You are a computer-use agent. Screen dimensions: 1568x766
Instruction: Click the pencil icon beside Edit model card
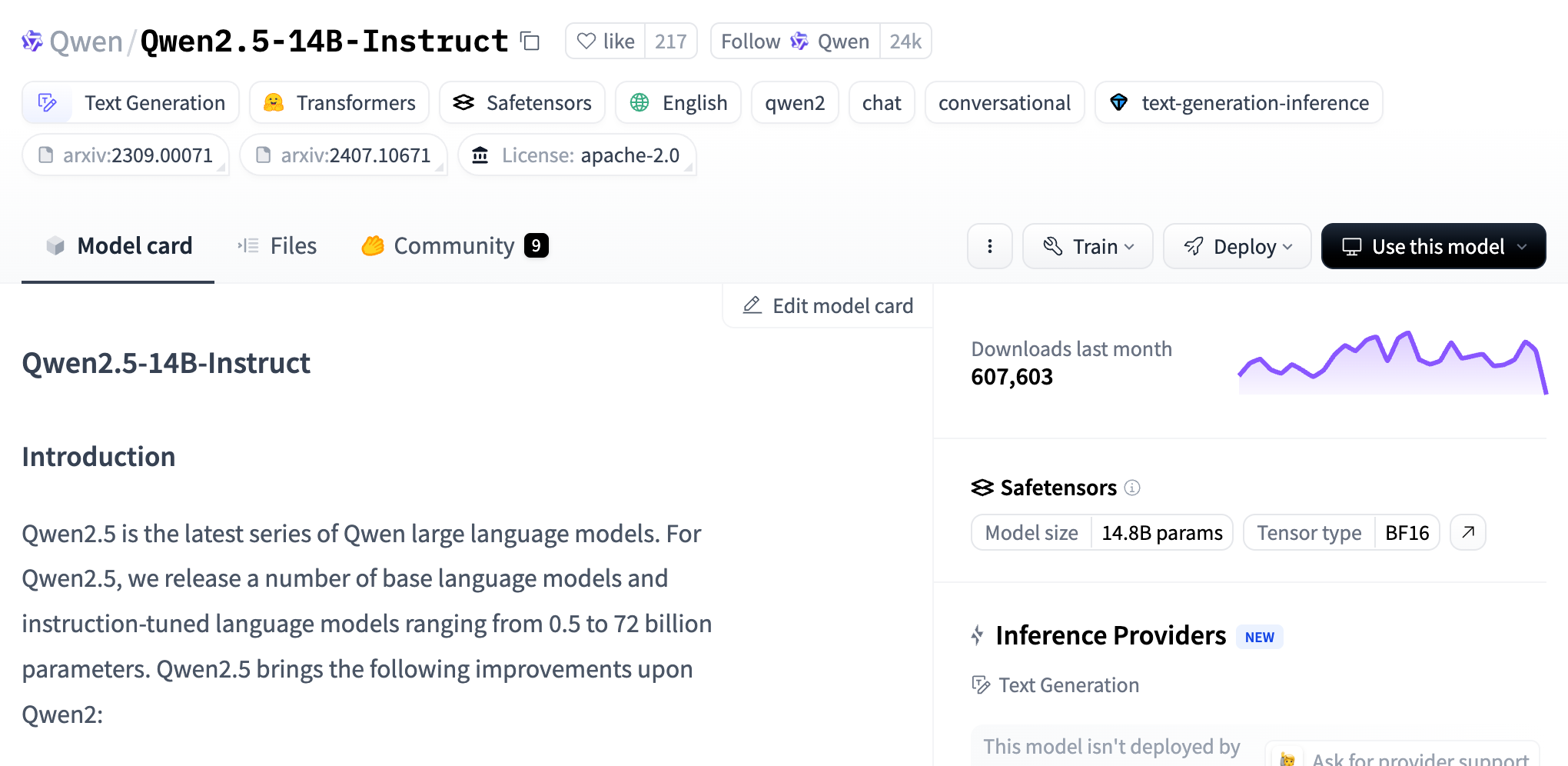pyautogui.click(x=752, y=305)
